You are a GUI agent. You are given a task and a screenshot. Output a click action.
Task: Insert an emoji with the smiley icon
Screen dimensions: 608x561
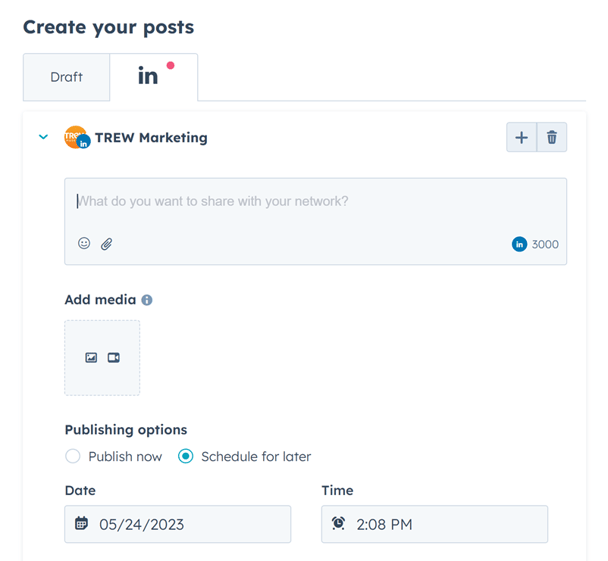click(84, 243)
